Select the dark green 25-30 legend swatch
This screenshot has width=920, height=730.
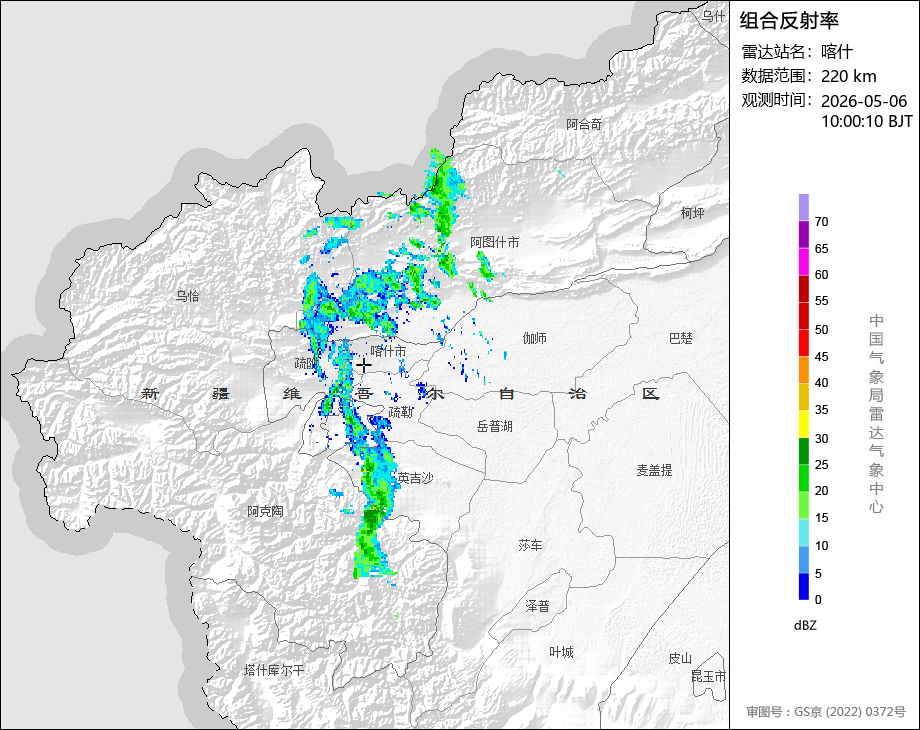[804, 451]
